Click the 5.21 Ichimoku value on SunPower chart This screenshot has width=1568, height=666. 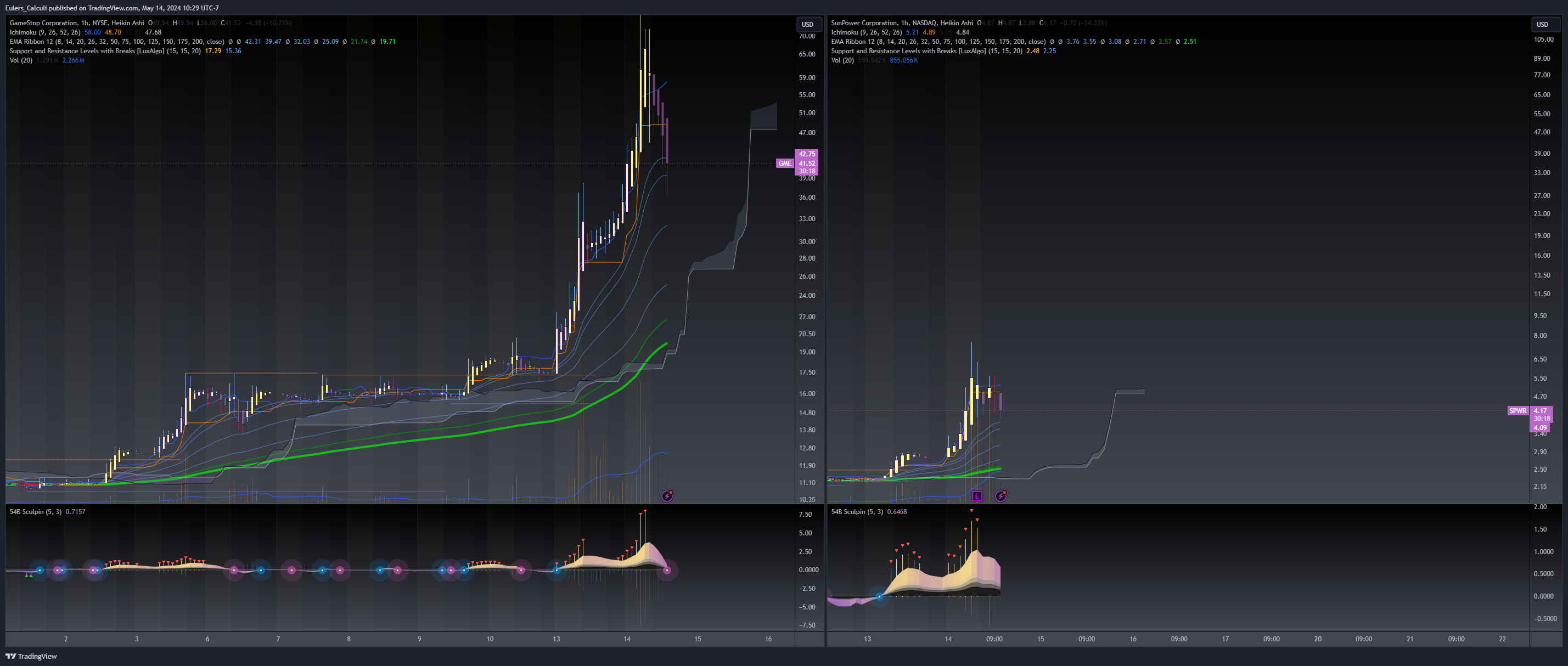point(912,32)
